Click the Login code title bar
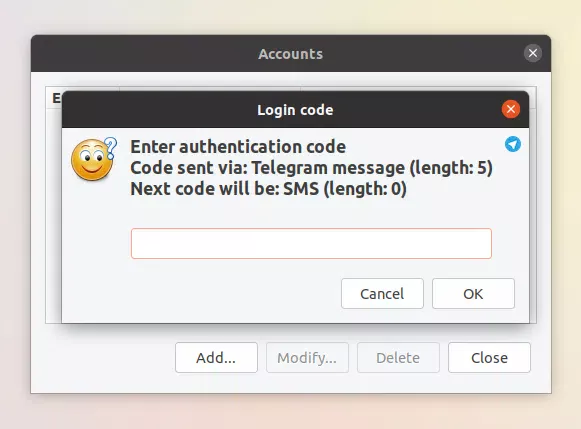 (295, 110)
